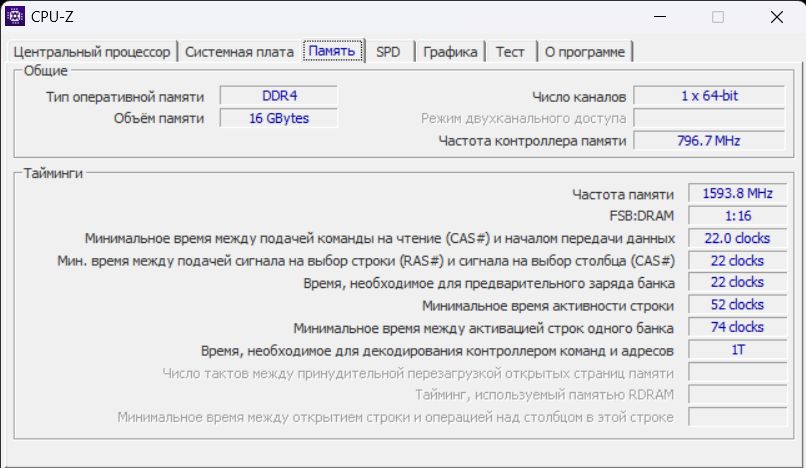Click the FSB:DRAM 1:16 value

pos(738,216)
